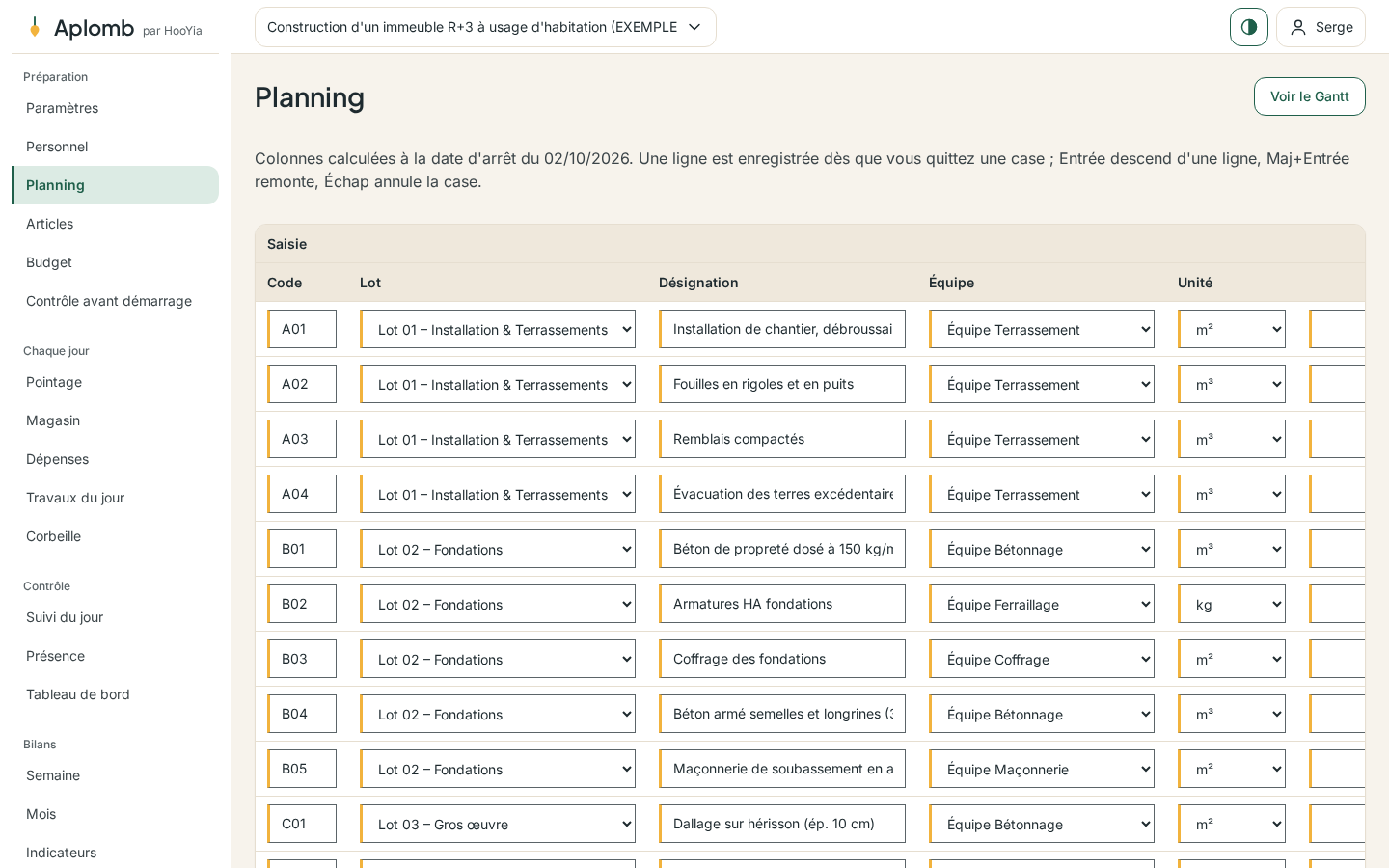This screenshot has width=1389, height=868.
Task: Open Dépenses section
Action: click(x=115, y=459)
